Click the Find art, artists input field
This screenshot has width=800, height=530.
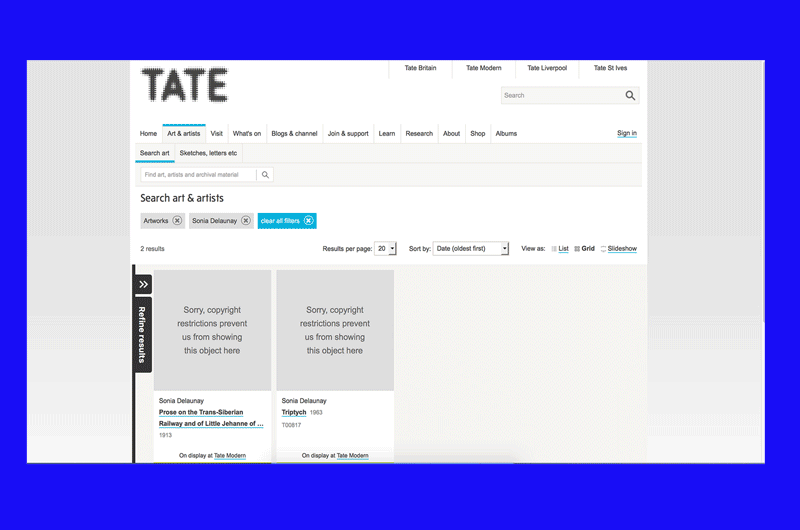(x=199, y=175)
